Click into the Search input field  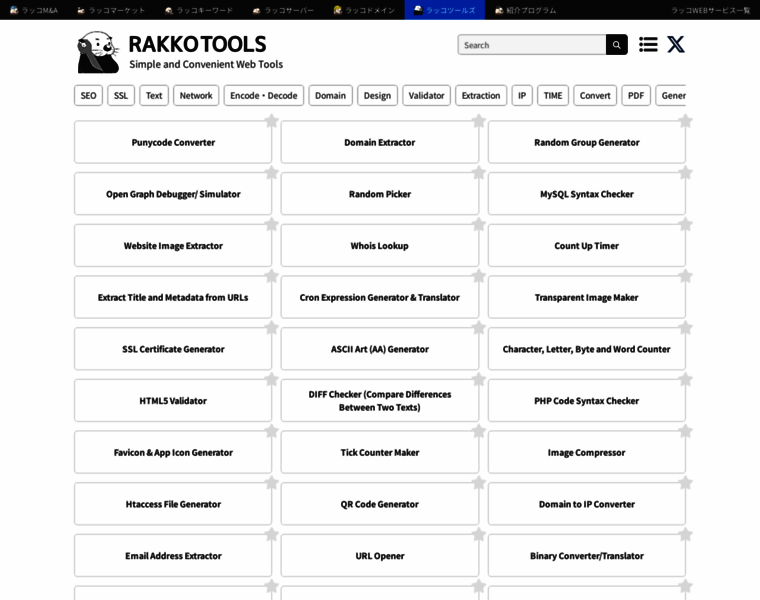click(x=532, y=45)
